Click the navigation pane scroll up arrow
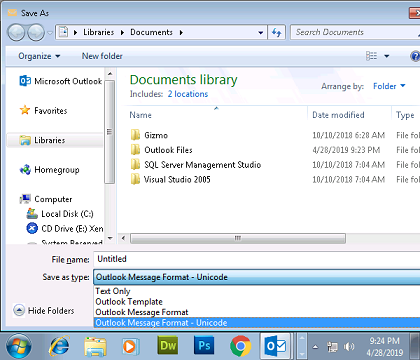420x360 pixels. [x=110, y=74]
